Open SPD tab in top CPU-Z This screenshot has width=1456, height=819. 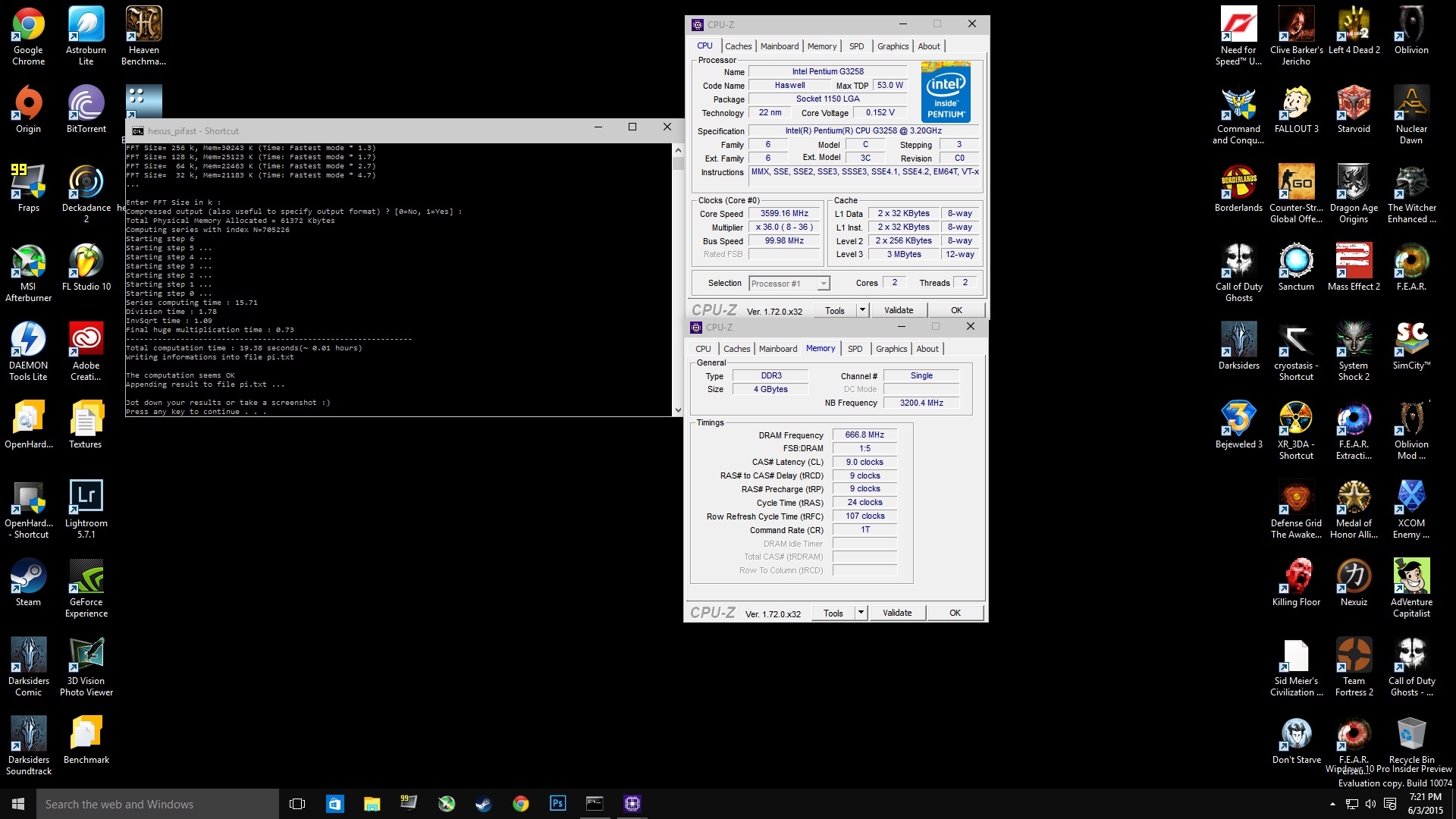856,46
